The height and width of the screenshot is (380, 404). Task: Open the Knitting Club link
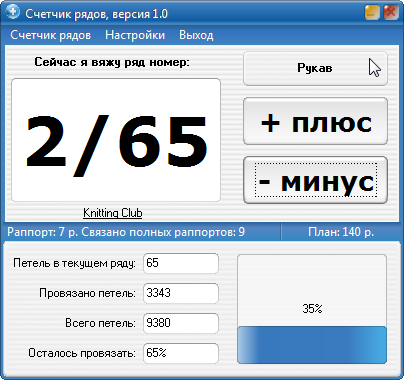113,213
